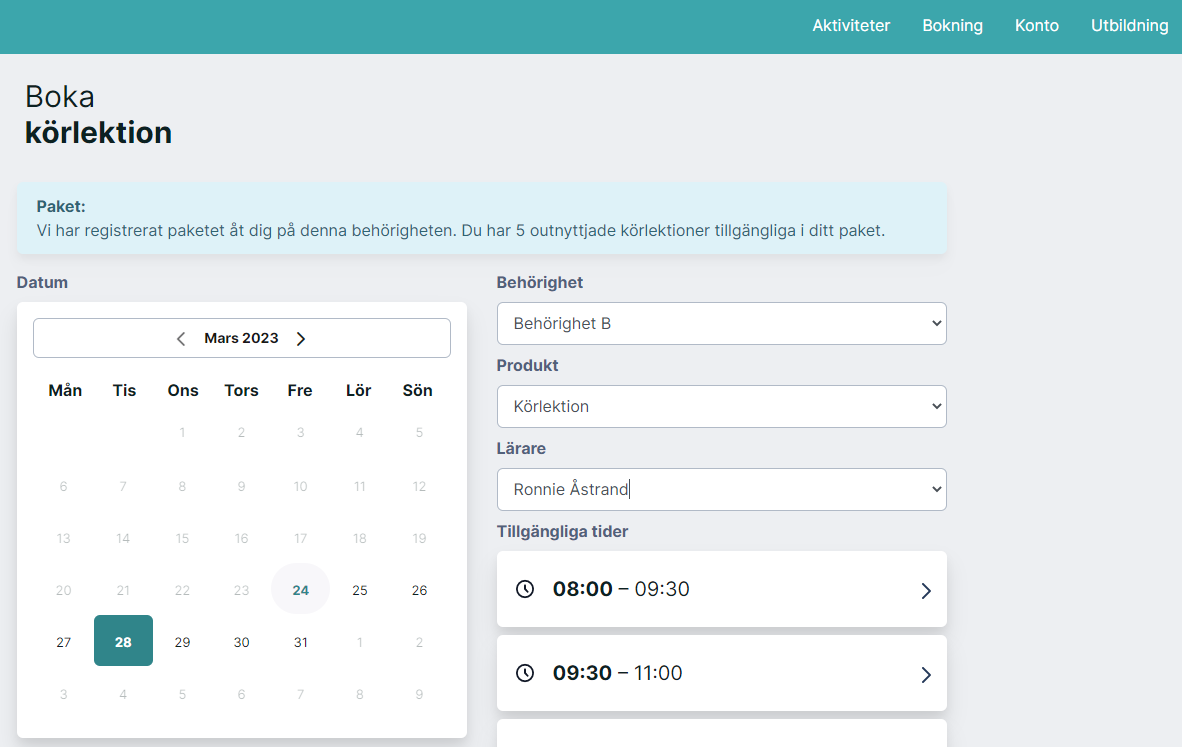Click disabled date March 15
The width and height of the screenshot is (1182, 747).
point(182,538)
